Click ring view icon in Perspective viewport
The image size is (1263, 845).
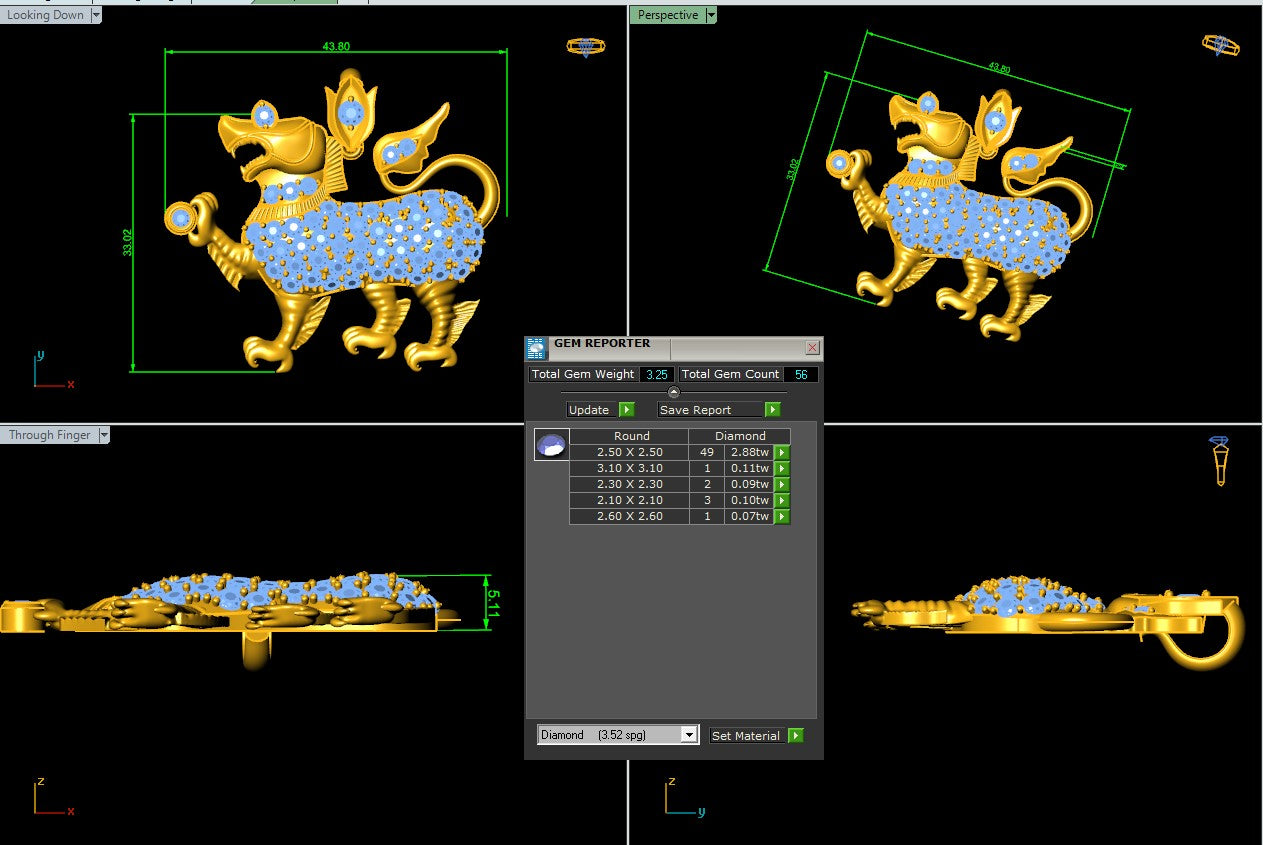tap(1220, 45)
